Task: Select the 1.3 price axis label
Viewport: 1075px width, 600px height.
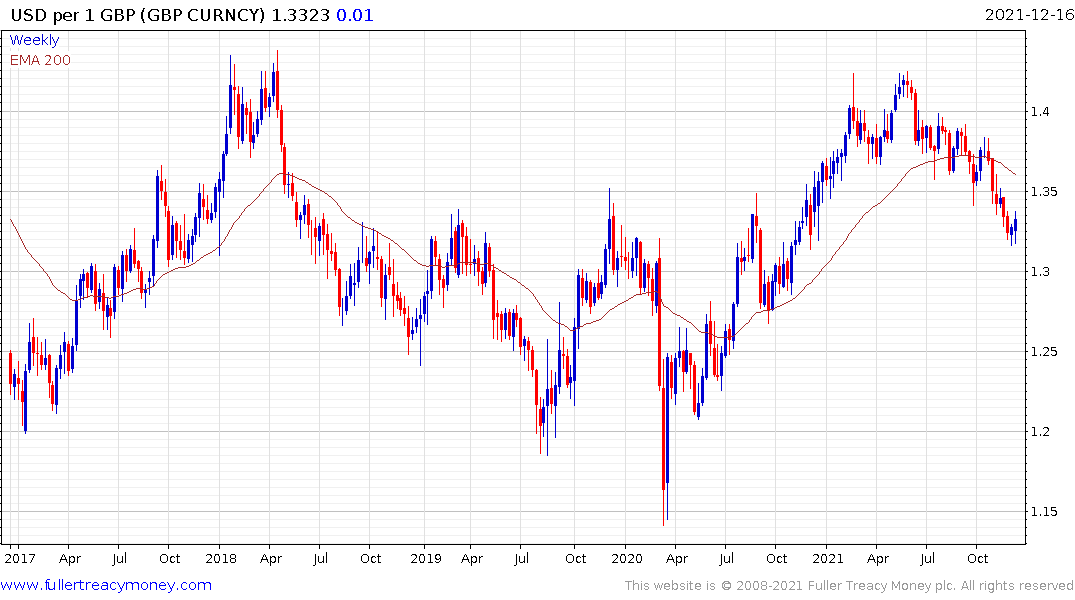Action: (x=1040, y=272)
